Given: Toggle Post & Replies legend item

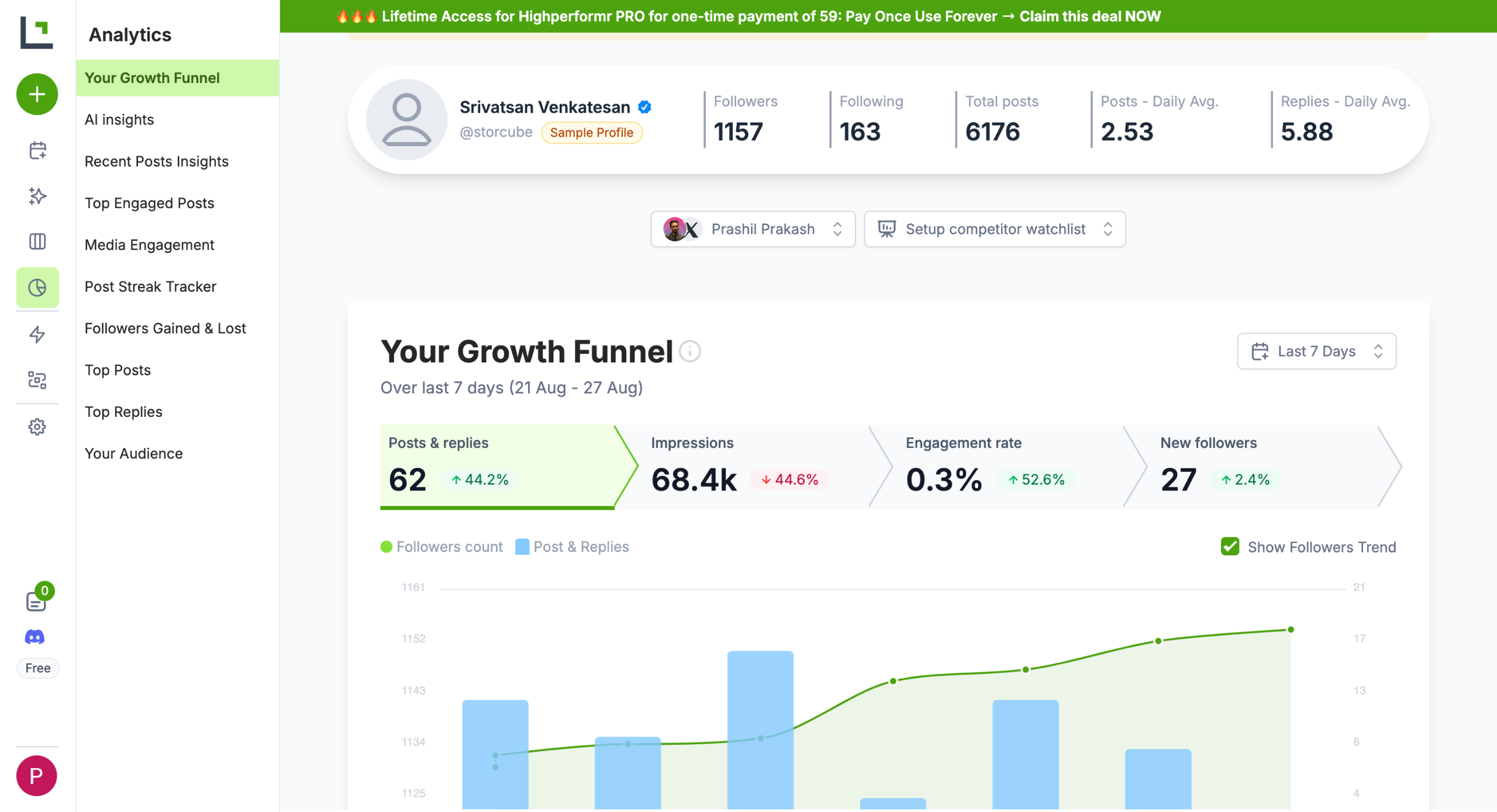Looking at the screenshot, I should [572, 547].
